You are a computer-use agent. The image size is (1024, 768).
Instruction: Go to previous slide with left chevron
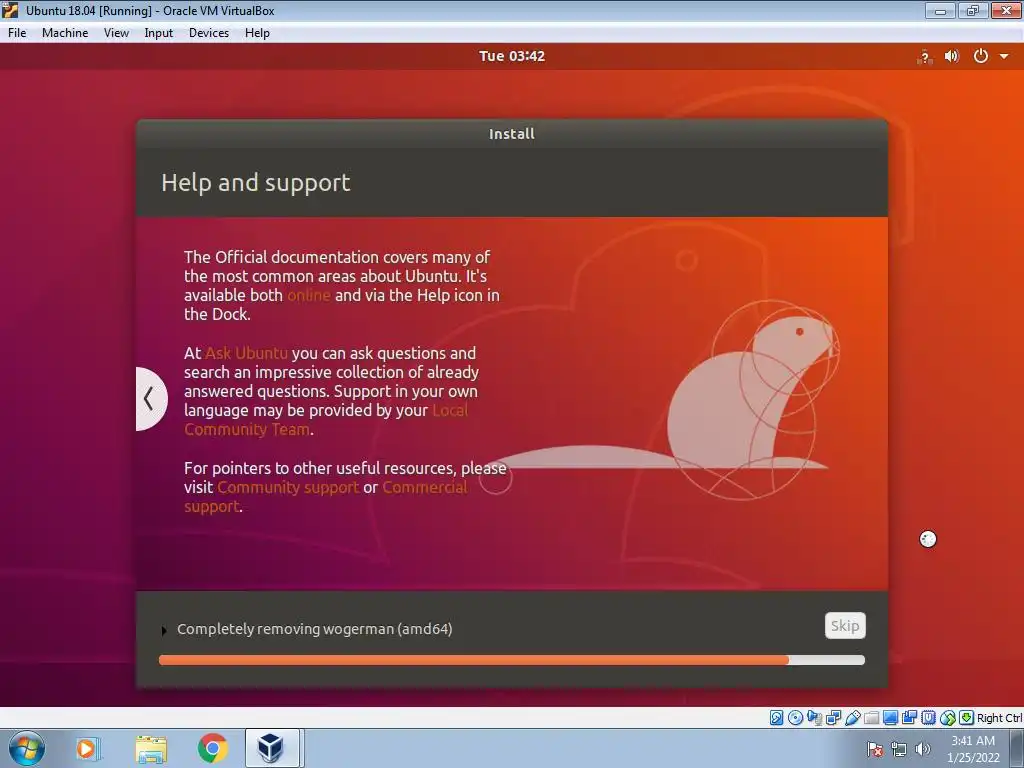(x=152, y=398)
